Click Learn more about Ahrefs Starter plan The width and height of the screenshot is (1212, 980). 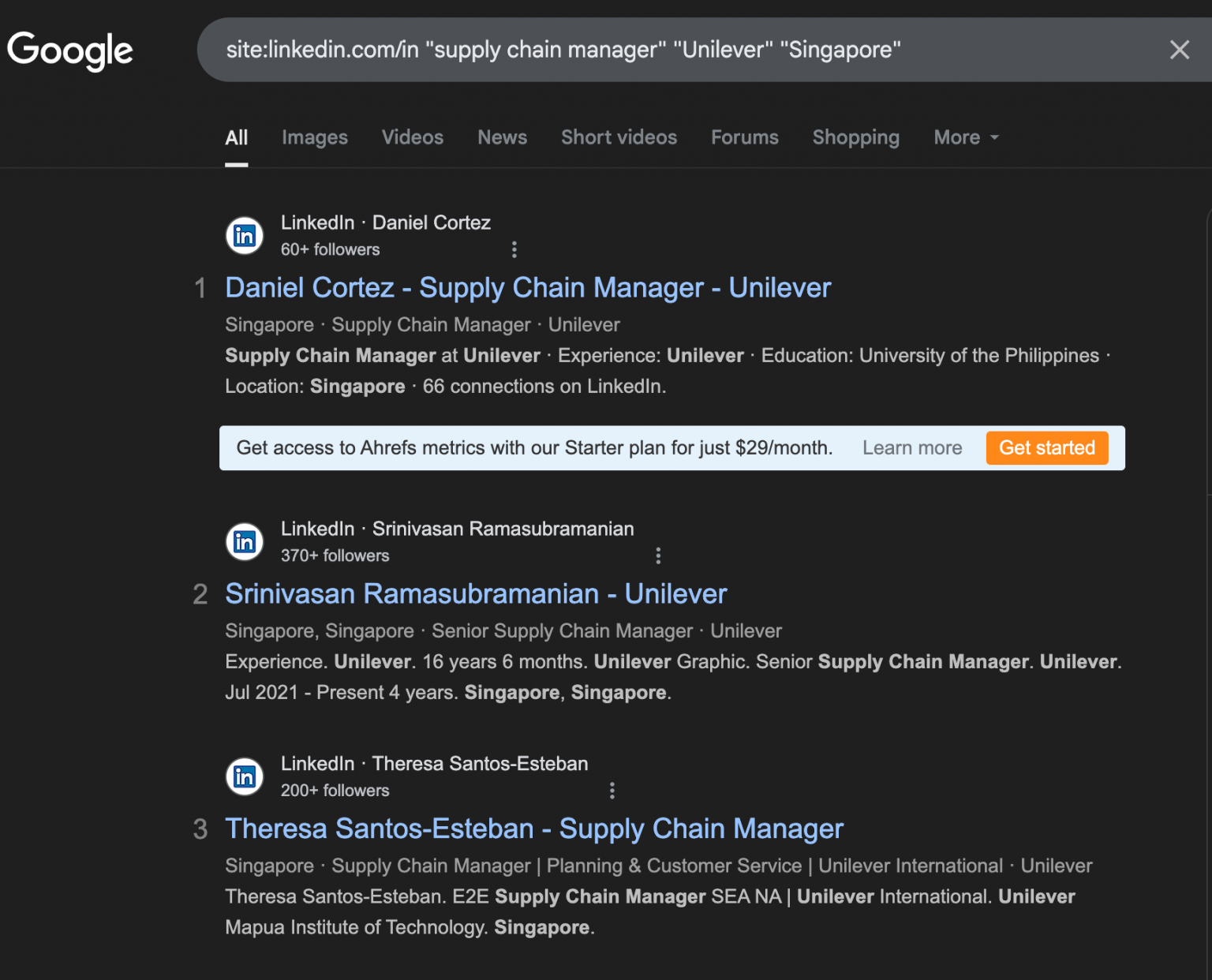[x=912, y=447]
